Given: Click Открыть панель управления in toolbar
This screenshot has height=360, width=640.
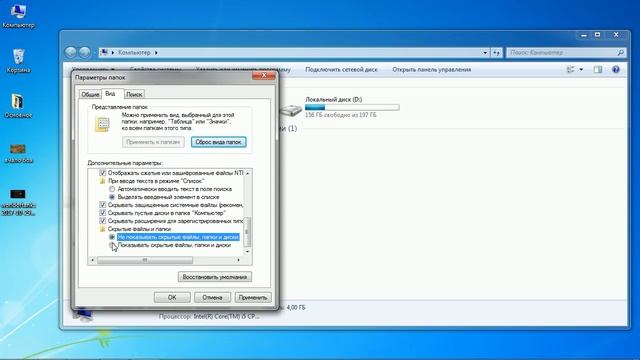Looking at the screenshot, I should (x=431, y=70).
